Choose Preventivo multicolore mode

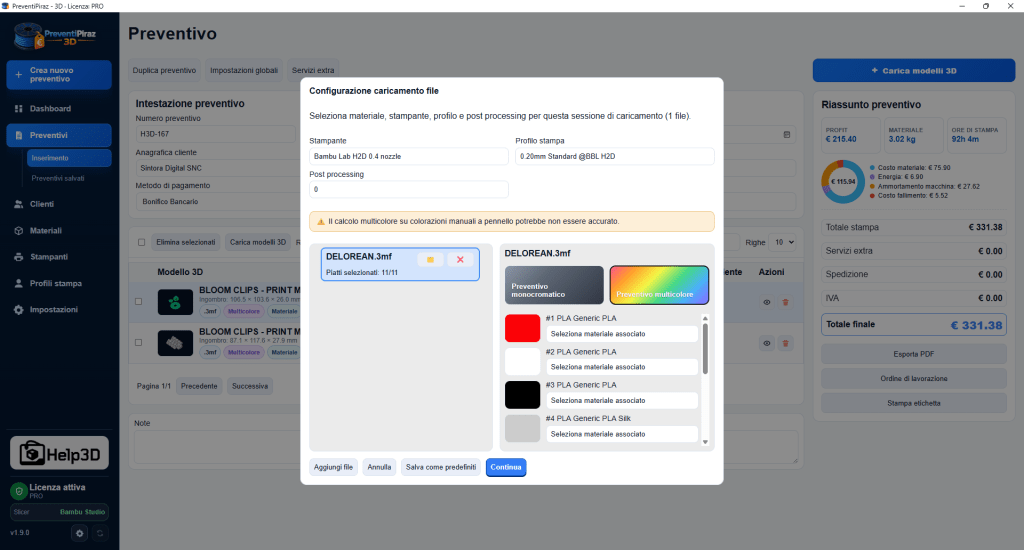coord(659,285)
